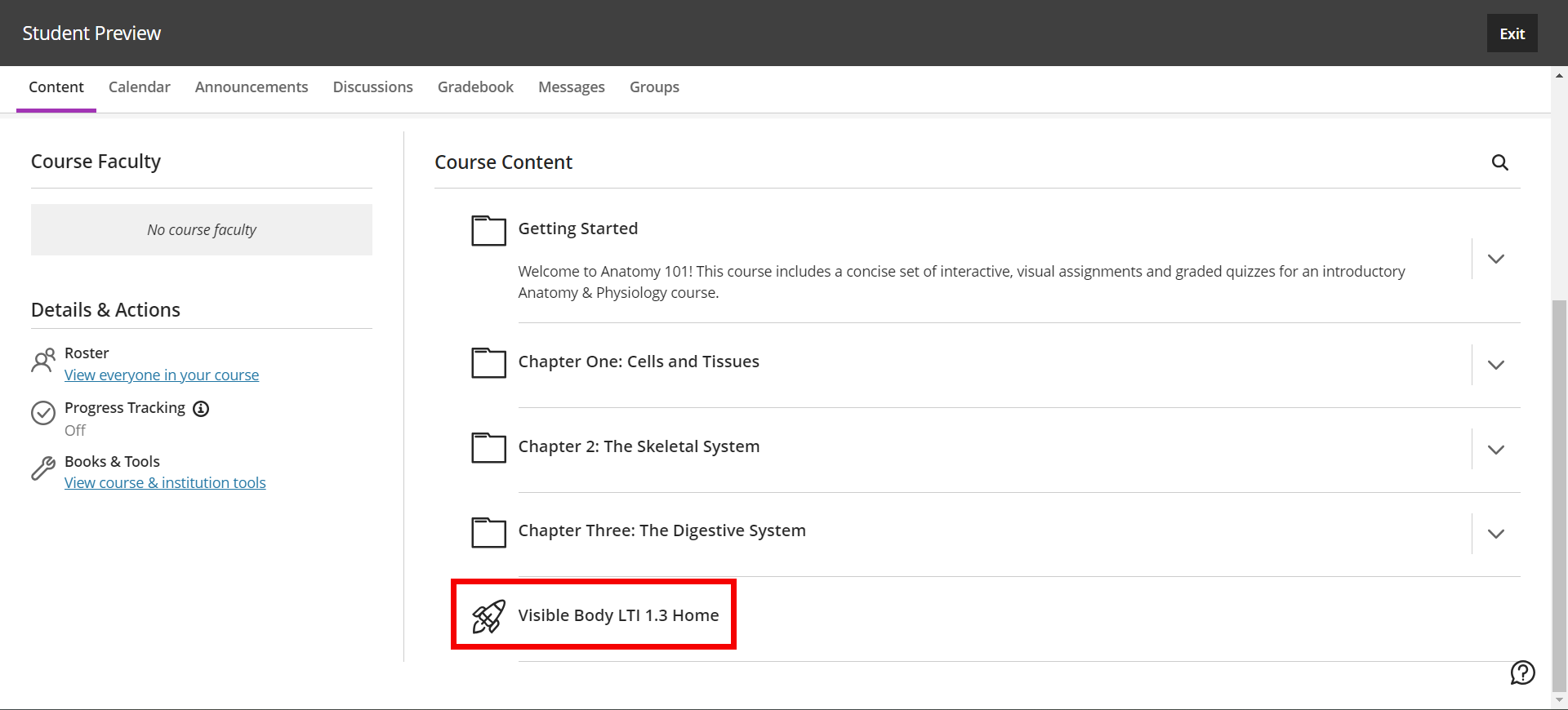Open the Discussions tab
Viewport: 1568px width, 710px height.
372,87
